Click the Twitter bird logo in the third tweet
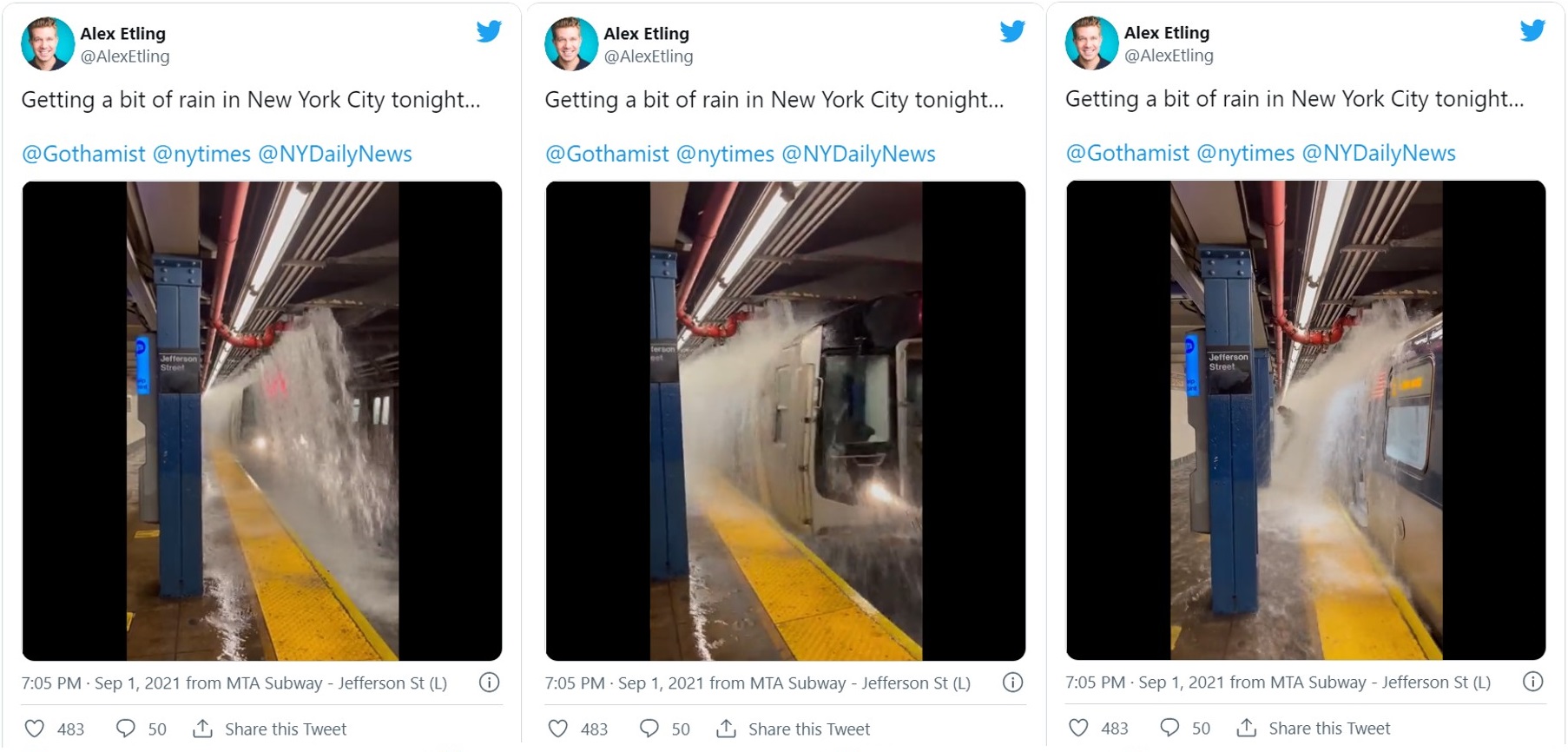1568x752 pixels. point(1532,31)
